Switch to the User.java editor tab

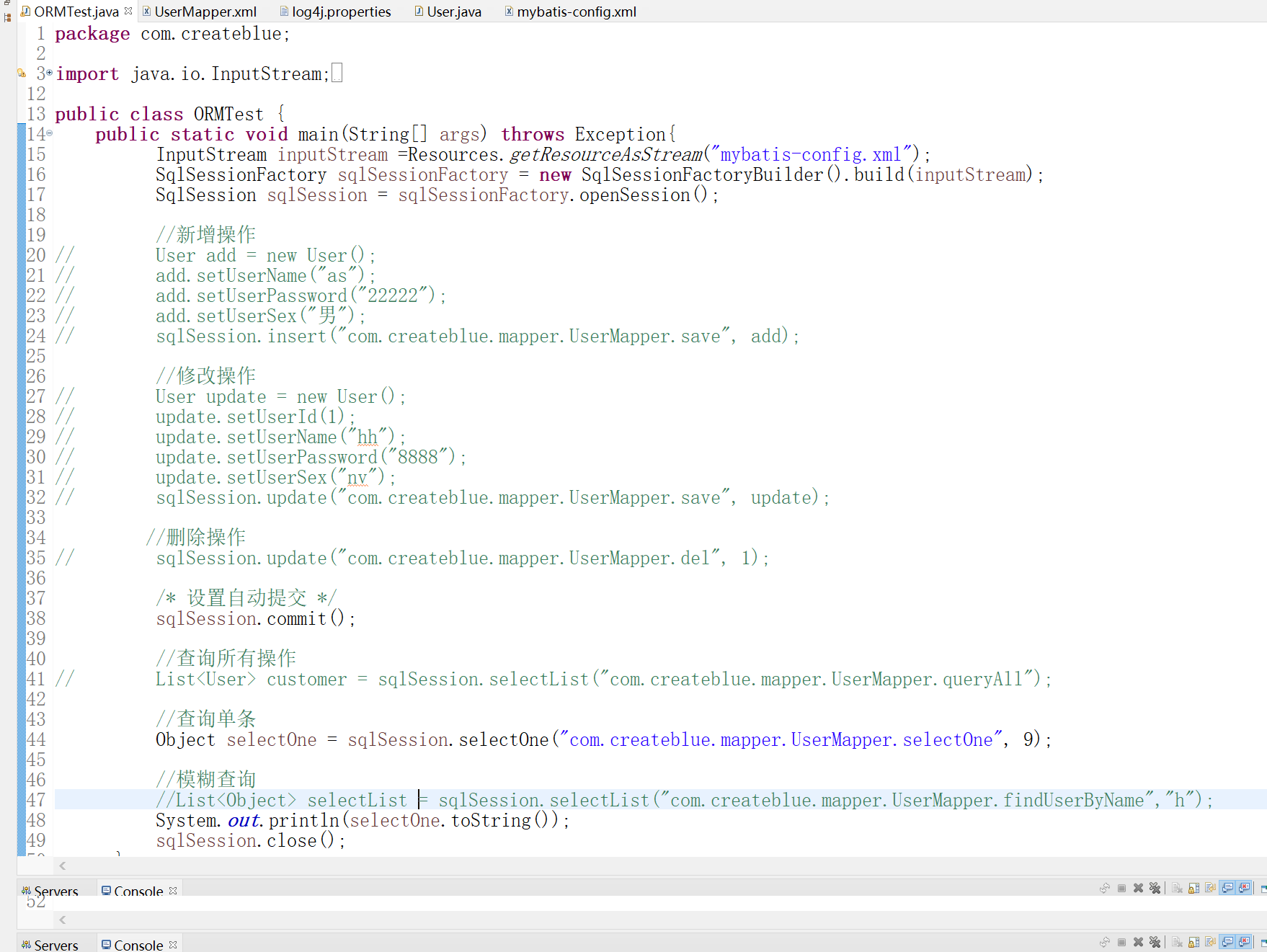[448, 12]
